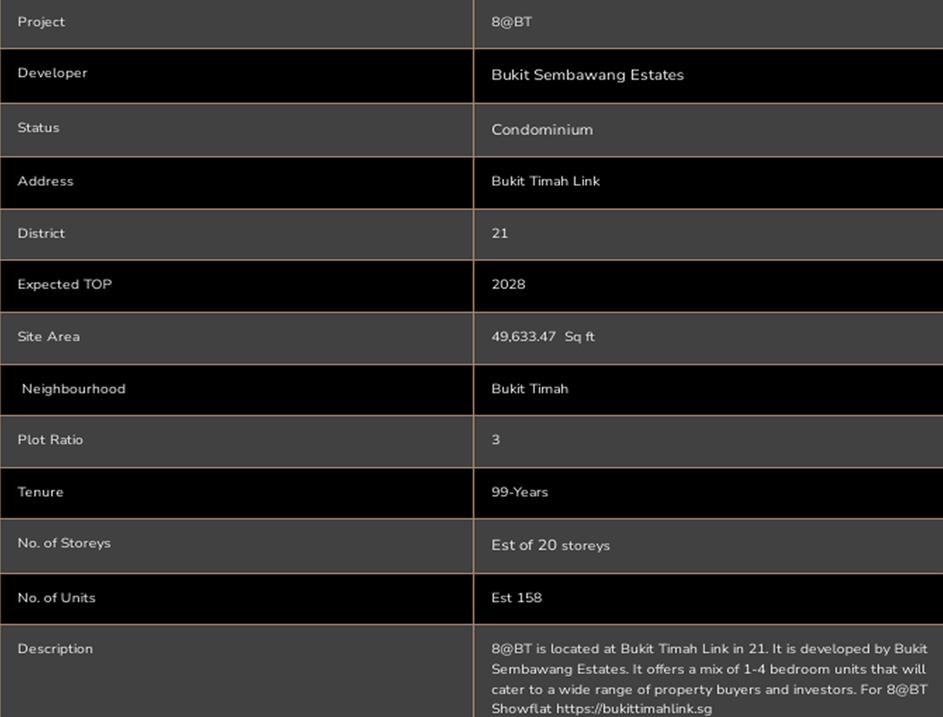Viewport: 943px width, 717px height.
Task: Click the Address row label
Action: pos(45,181)
